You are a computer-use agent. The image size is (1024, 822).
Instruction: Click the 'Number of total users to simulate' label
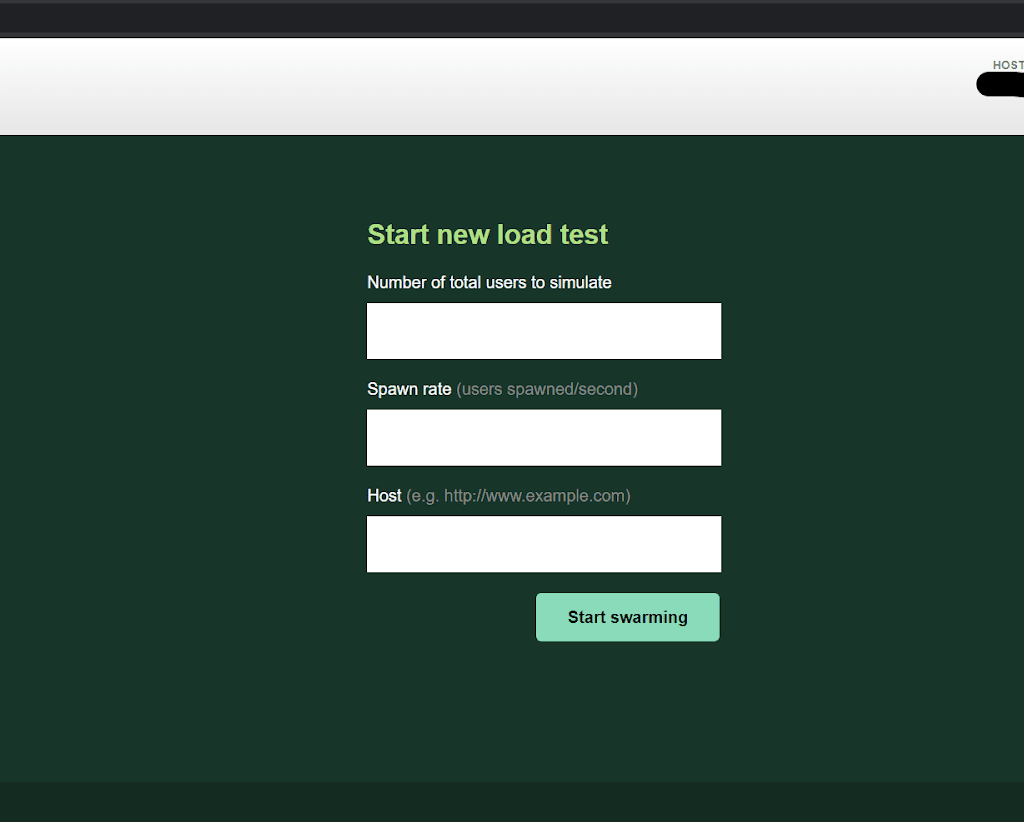489,283
